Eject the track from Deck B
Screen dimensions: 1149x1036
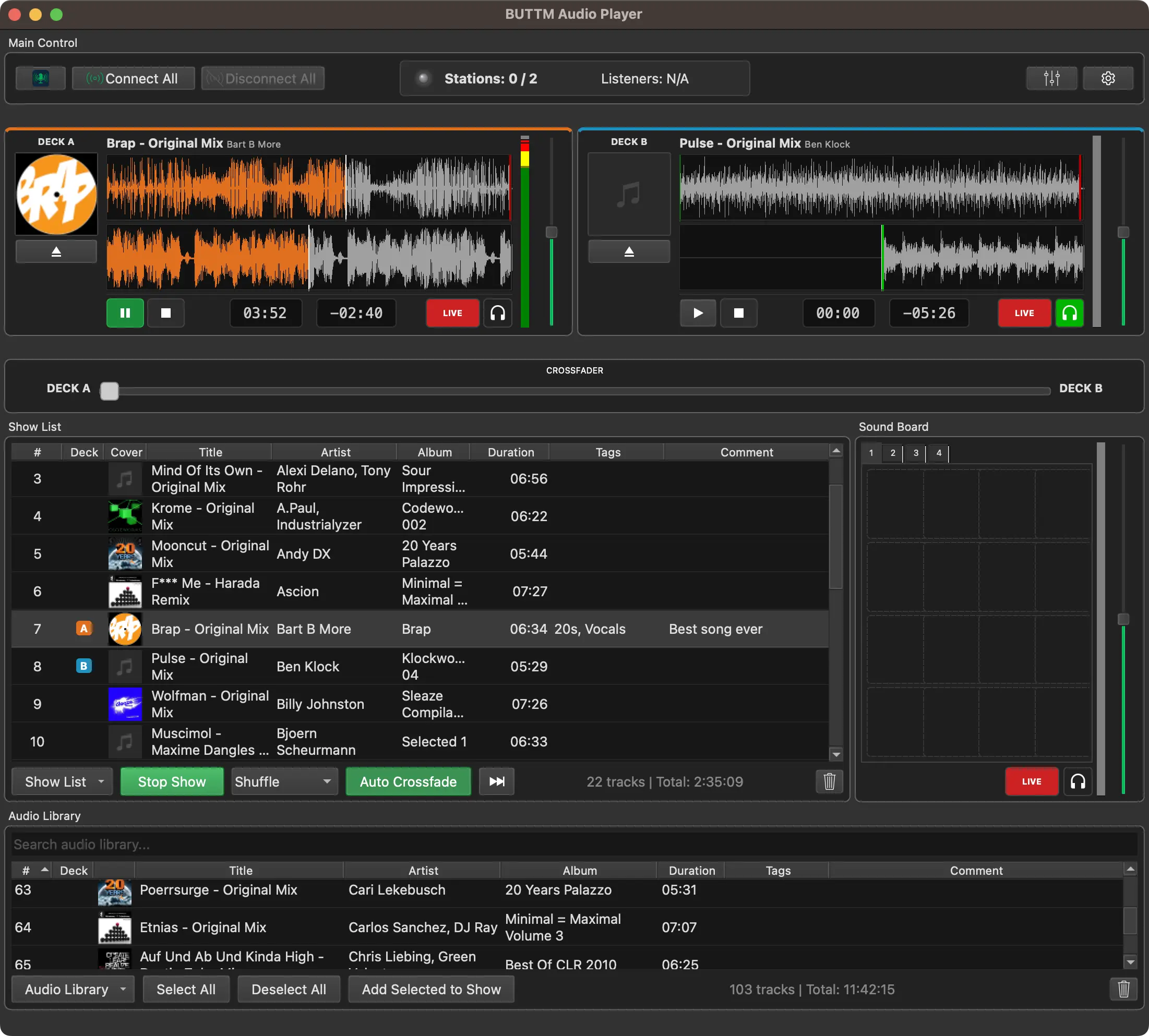[x=629, y=251]
